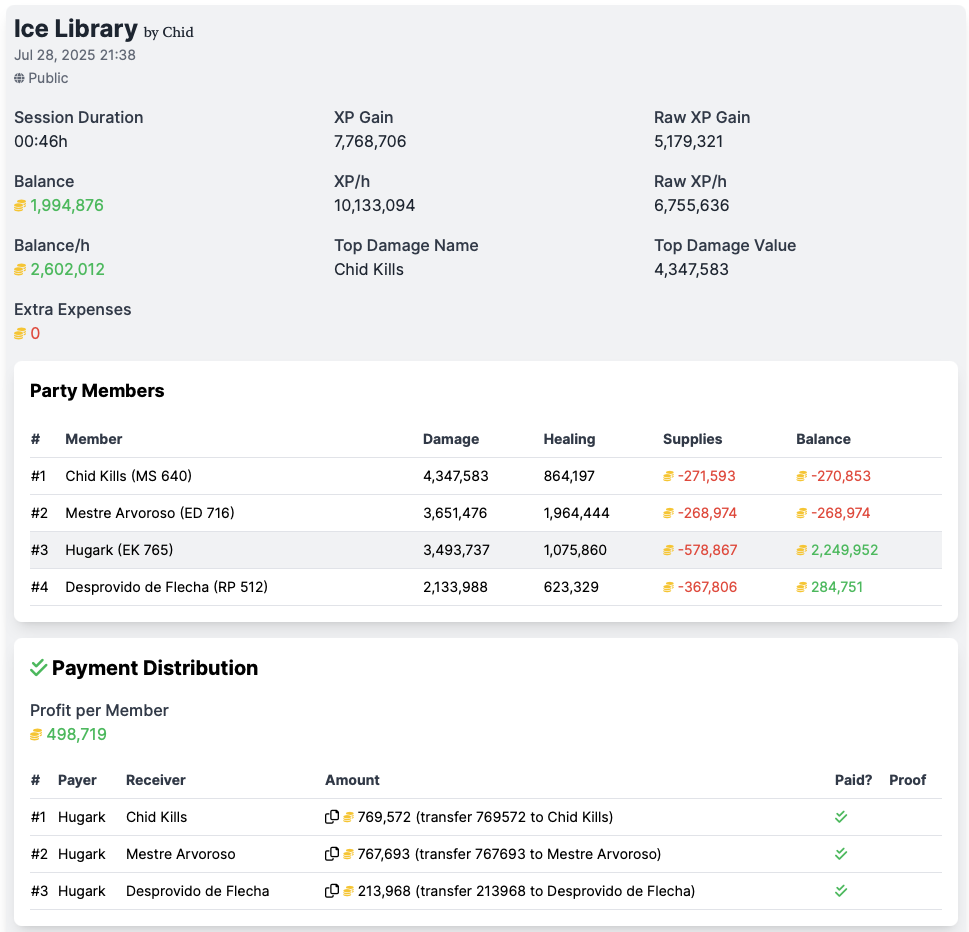Click the Supplies column header

(692, 439)
